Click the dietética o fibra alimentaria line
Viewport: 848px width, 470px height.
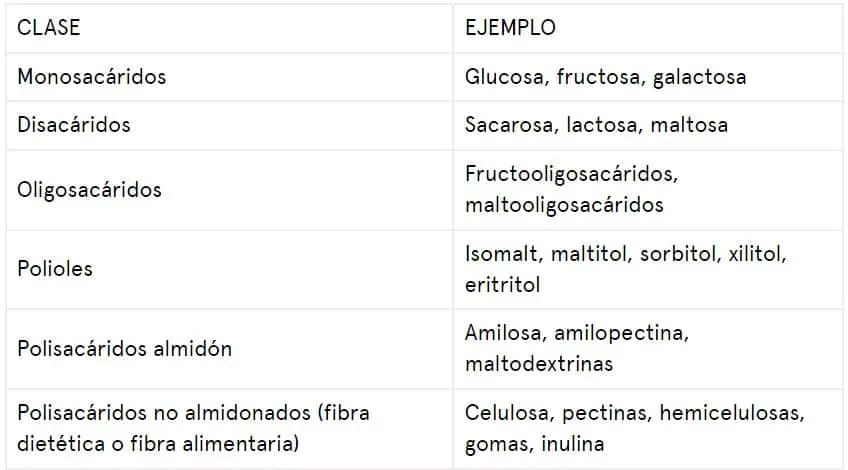click(x=156, y=444)
